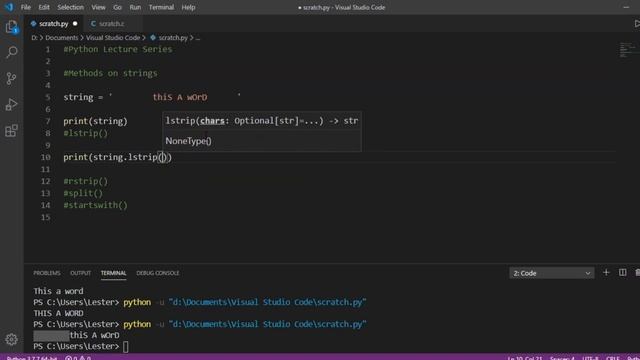Click the trailing ellipsis breadcrumb
The image size is (640, 360).
[198, 38]
